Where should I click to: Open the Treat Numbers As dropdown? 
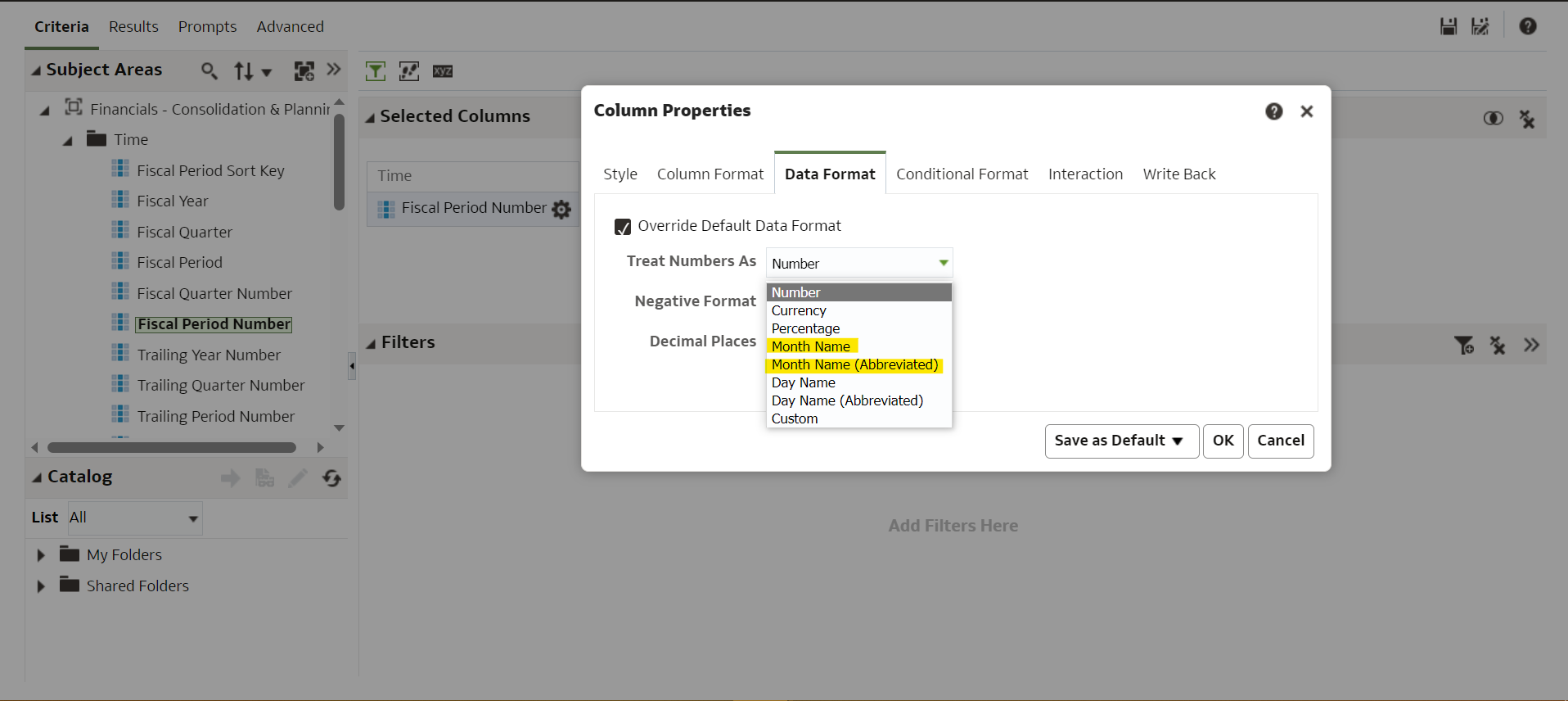tap(859, 263)
